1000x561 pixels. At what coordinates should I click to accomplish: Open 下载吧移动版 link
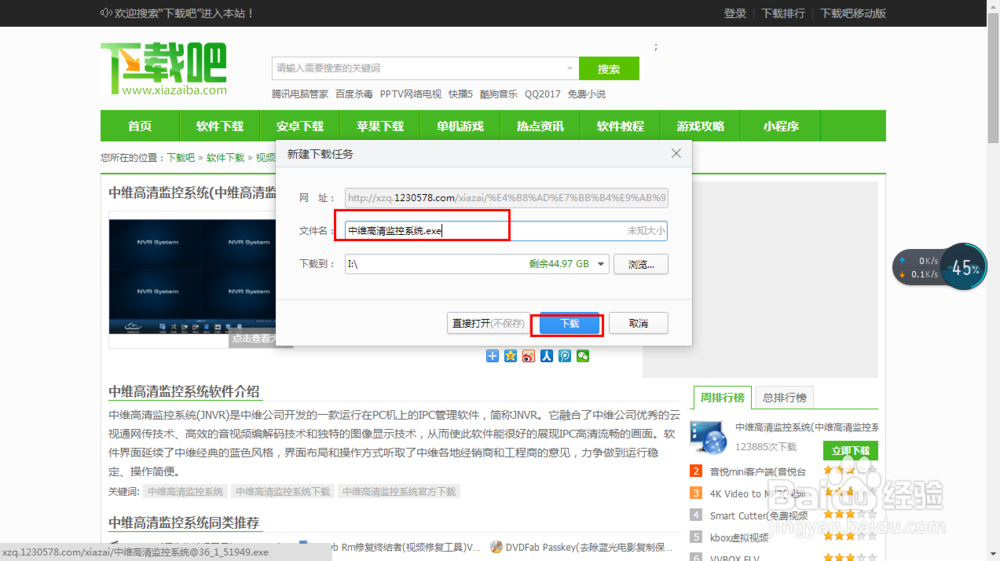[x=853, y=13]
